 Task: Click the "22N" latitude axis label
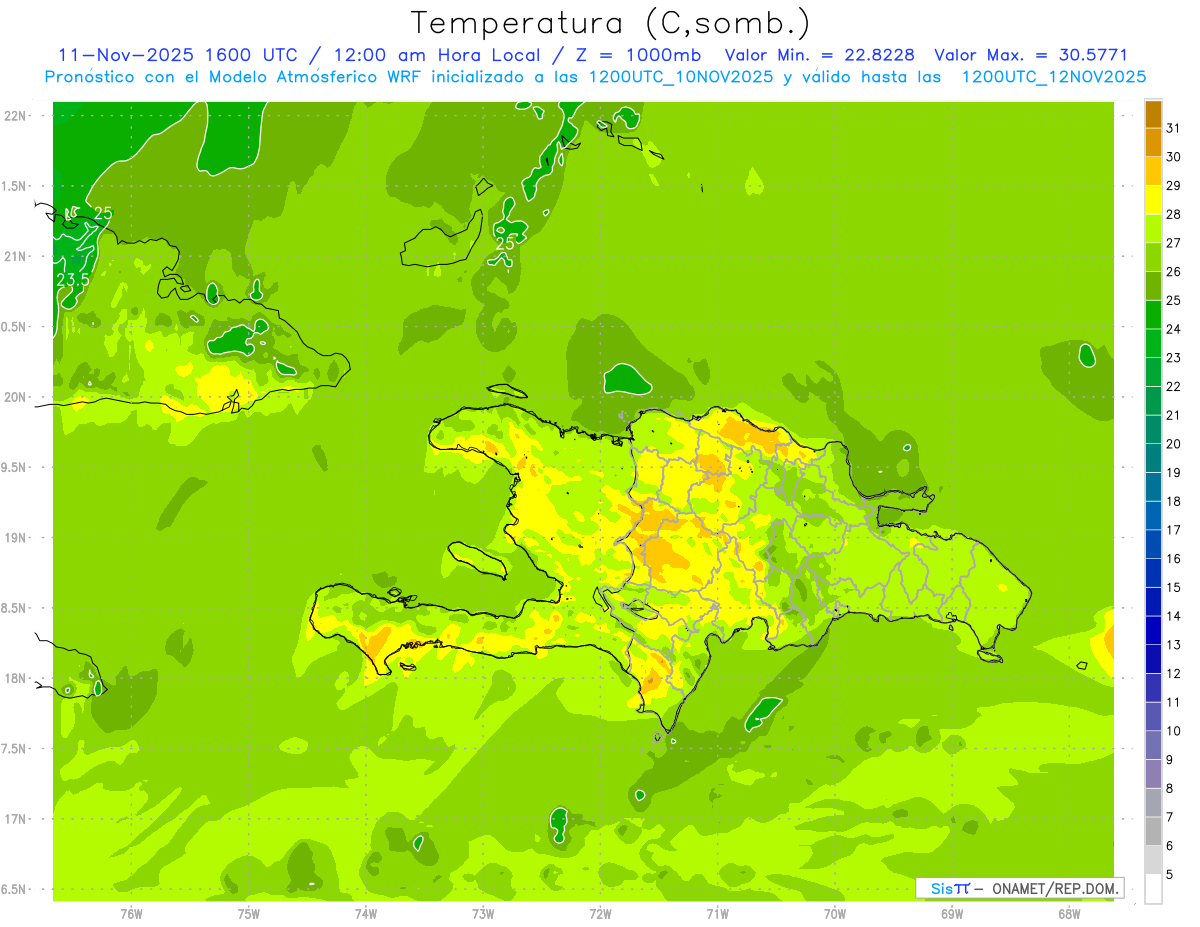tap(15, 115)
